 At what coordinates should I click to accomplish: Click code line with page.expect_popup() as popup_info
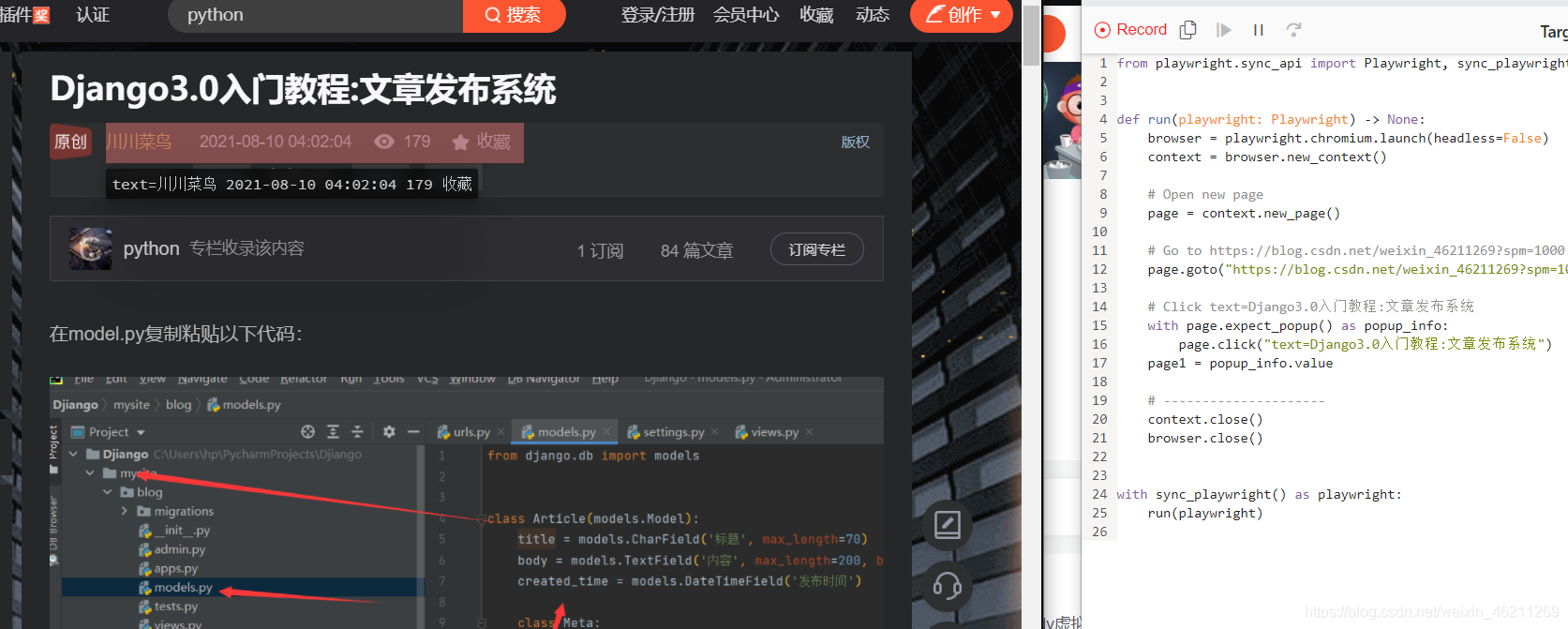[1298, 325]
